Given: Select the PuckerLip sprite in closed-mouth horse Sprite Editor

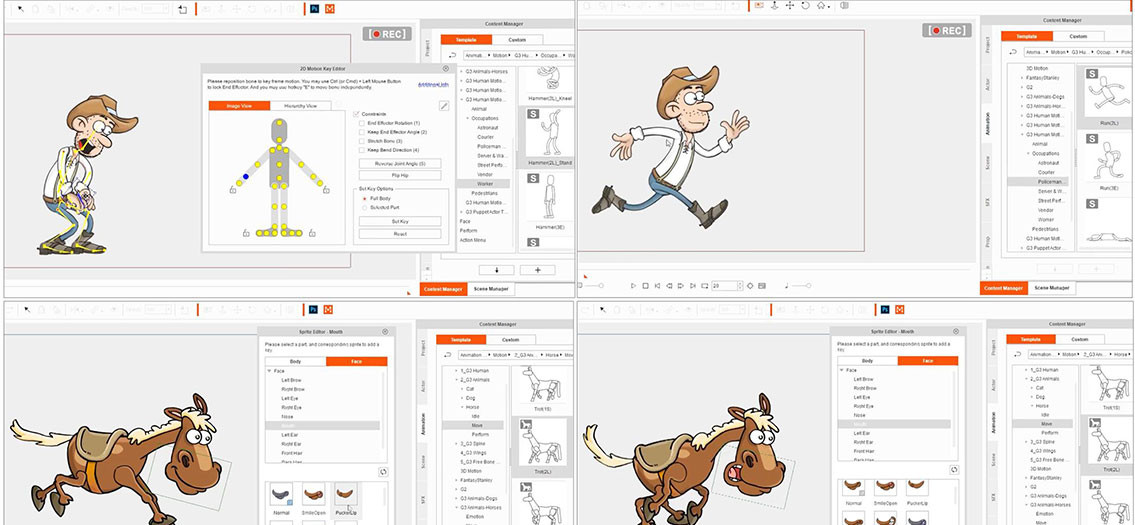Looking at the screenshot, I should coord(347,496).
